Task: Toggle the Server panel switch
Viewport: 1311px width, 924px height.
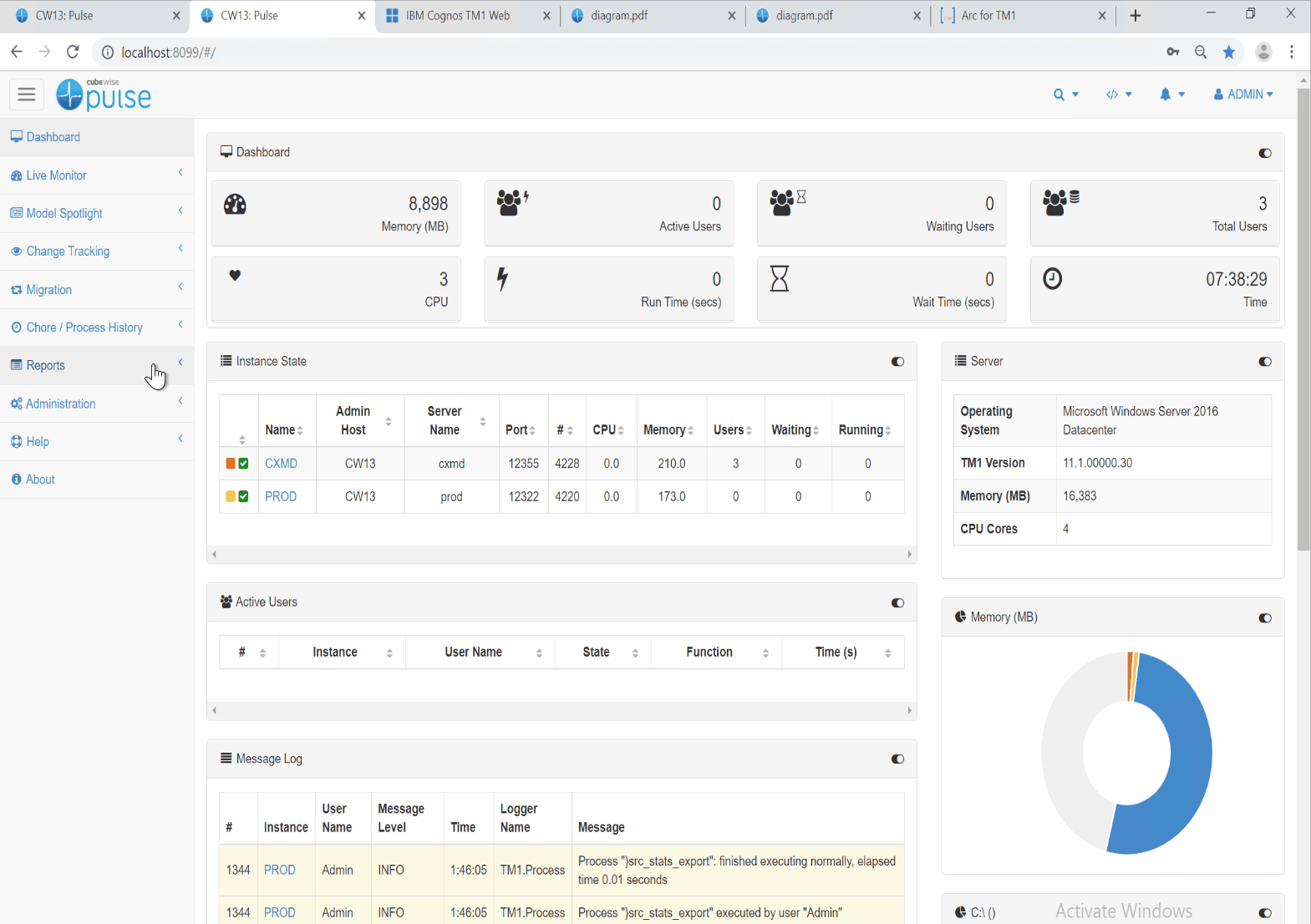Action: click(x=1264, y=362)
